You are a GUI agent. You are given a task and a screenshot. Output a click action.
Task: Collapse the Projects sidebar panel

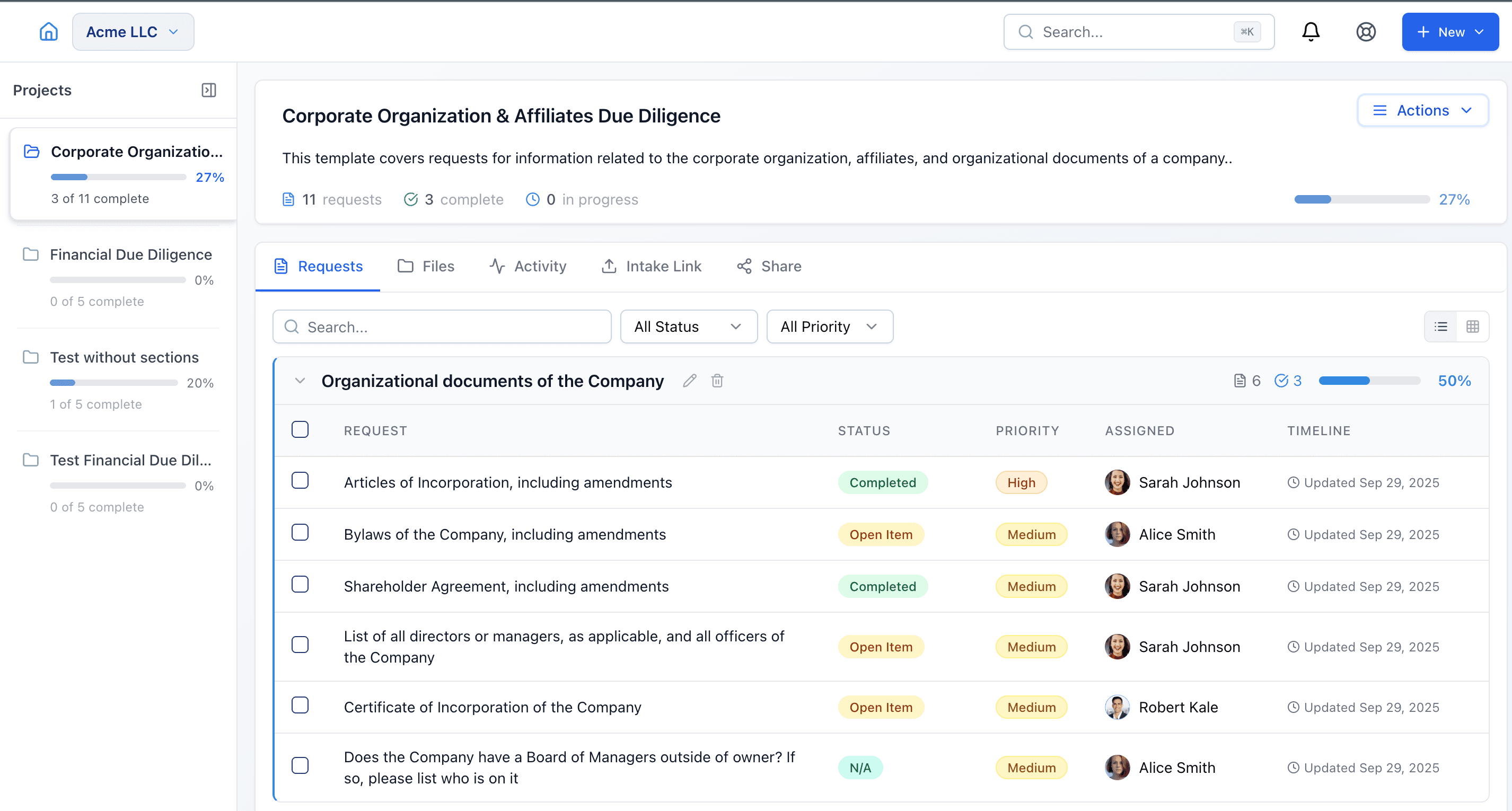pos(209,90)
